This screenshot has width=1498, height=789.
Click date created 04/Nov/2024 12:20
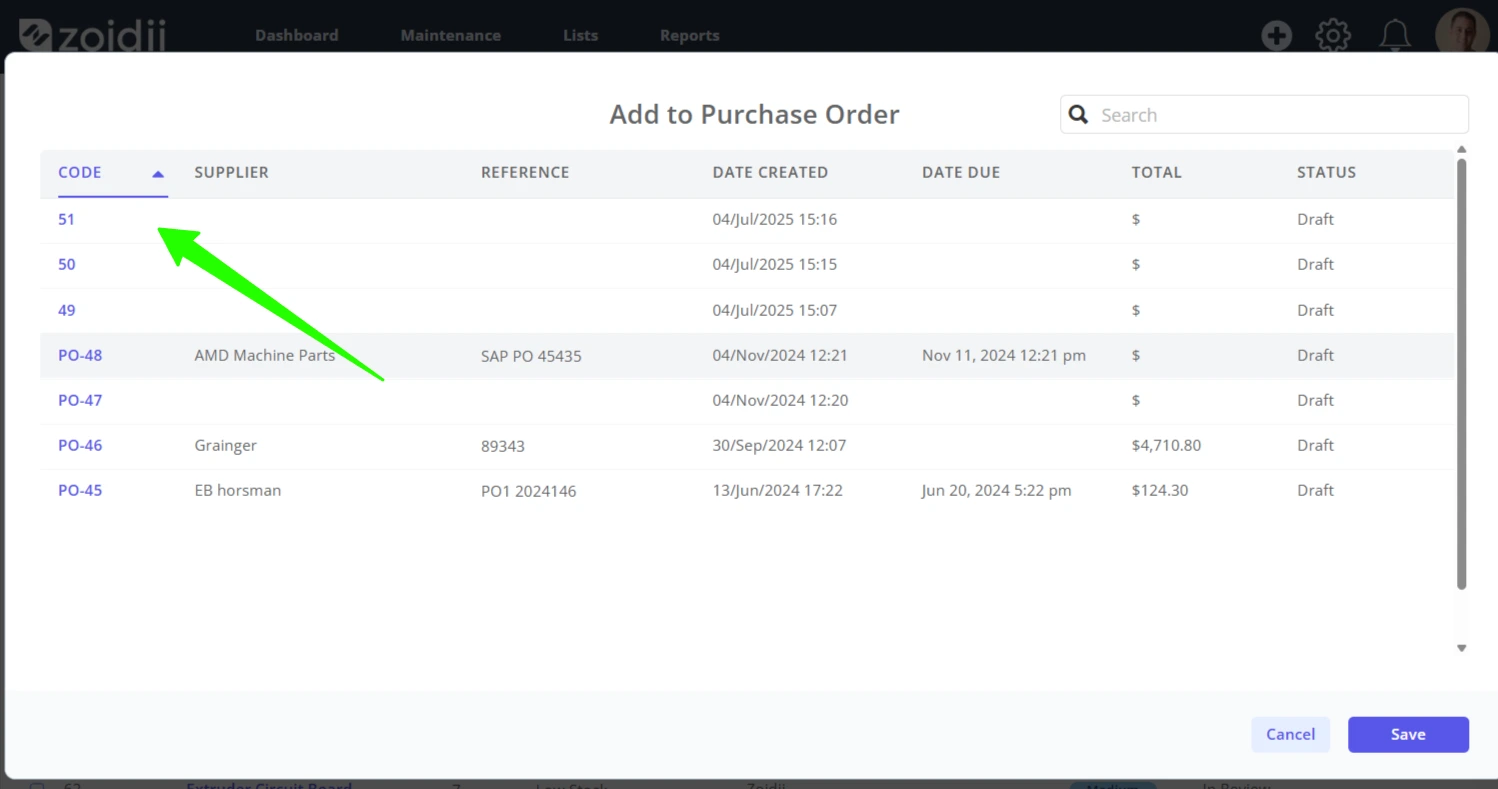[x=780, y=400]
